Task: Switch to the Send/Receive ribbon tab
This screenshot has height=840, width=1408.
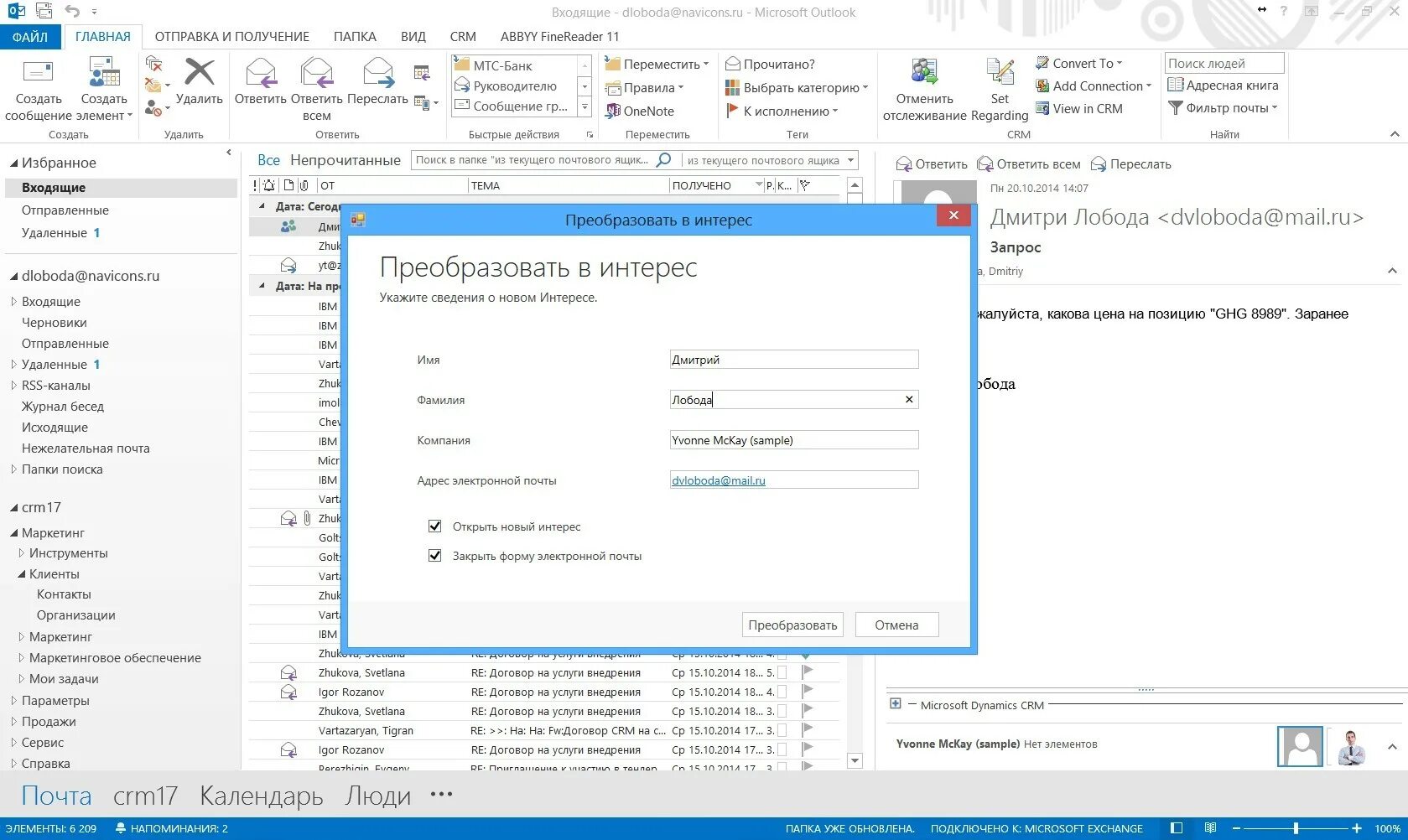Action: (x=232, y=37)
